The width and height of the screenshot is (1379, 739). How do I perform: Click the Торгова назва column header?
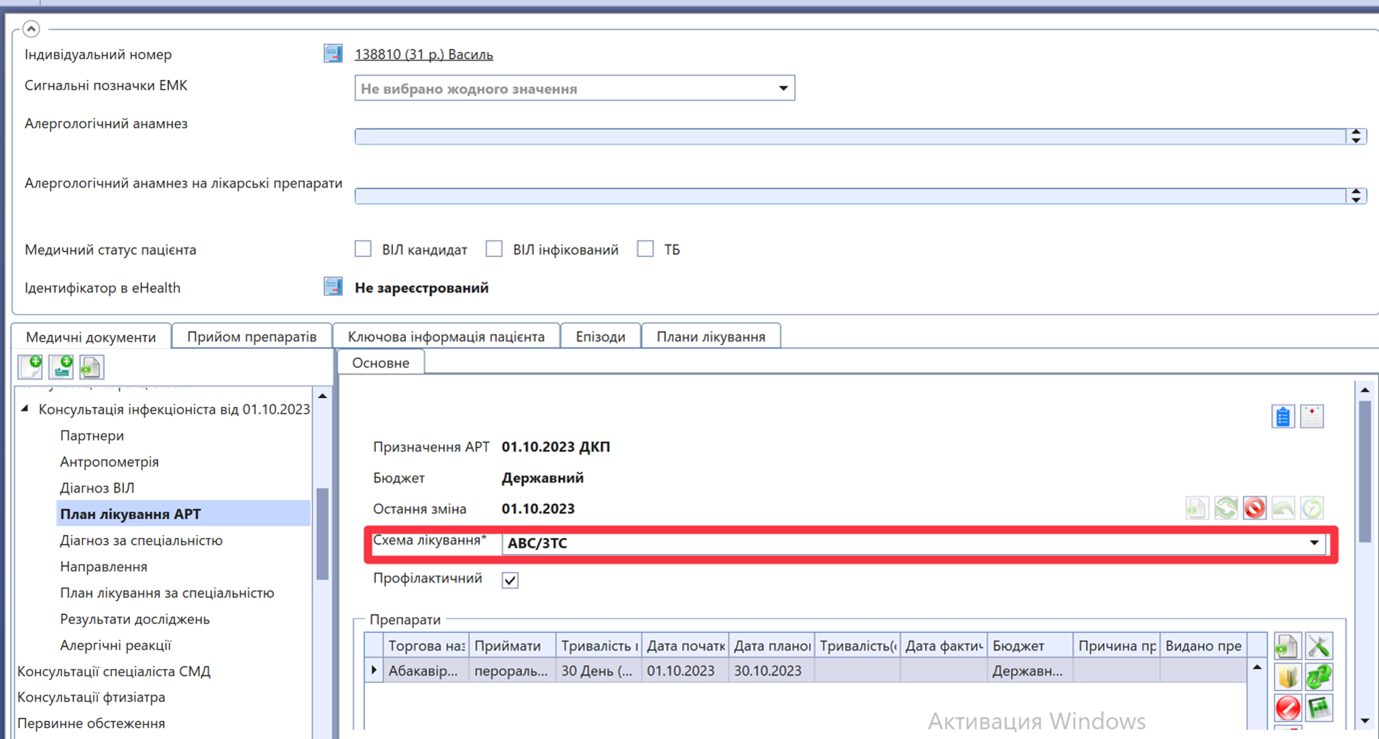(426, 646)
